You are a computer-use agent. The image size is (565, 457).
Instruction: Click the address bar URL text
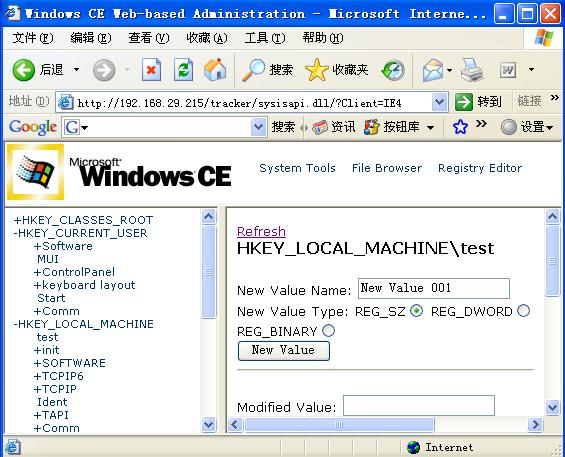click(240, 103)
